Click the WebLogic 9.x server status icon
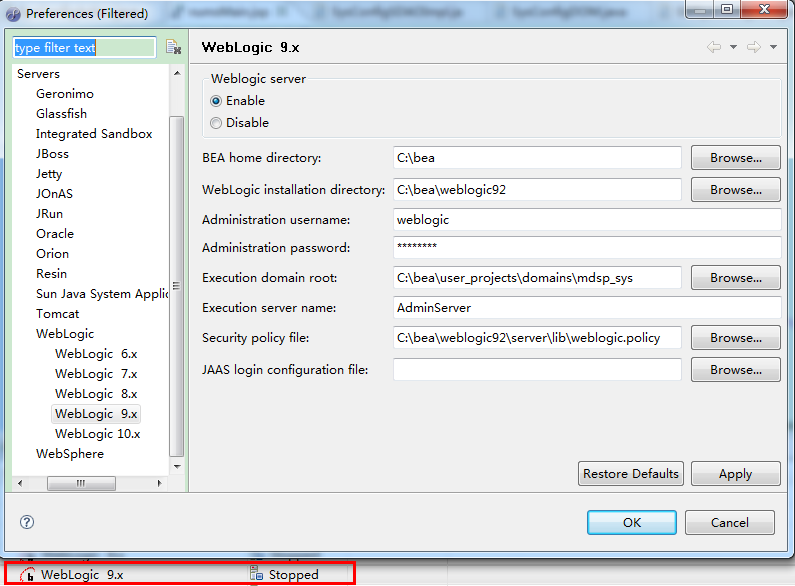Image resolution: width=795 pixels, height=586 pixels. coord(27,575)
